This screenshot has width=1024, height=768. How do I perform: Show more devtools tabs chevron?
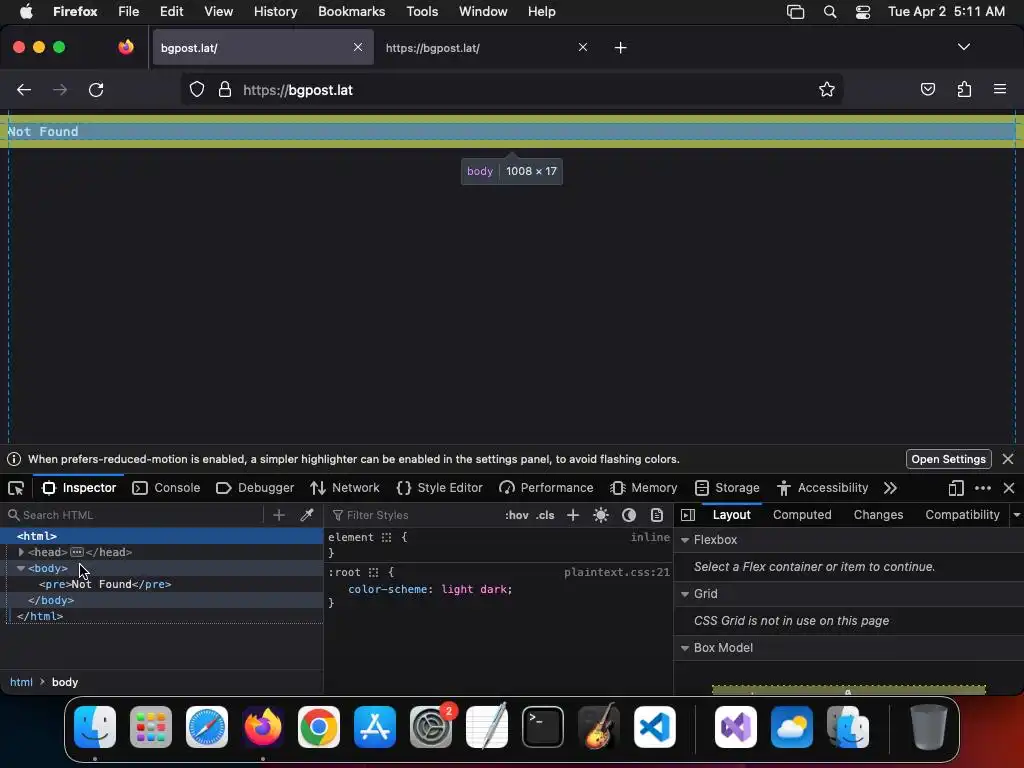pyautogui.click(x=889, y=488)
